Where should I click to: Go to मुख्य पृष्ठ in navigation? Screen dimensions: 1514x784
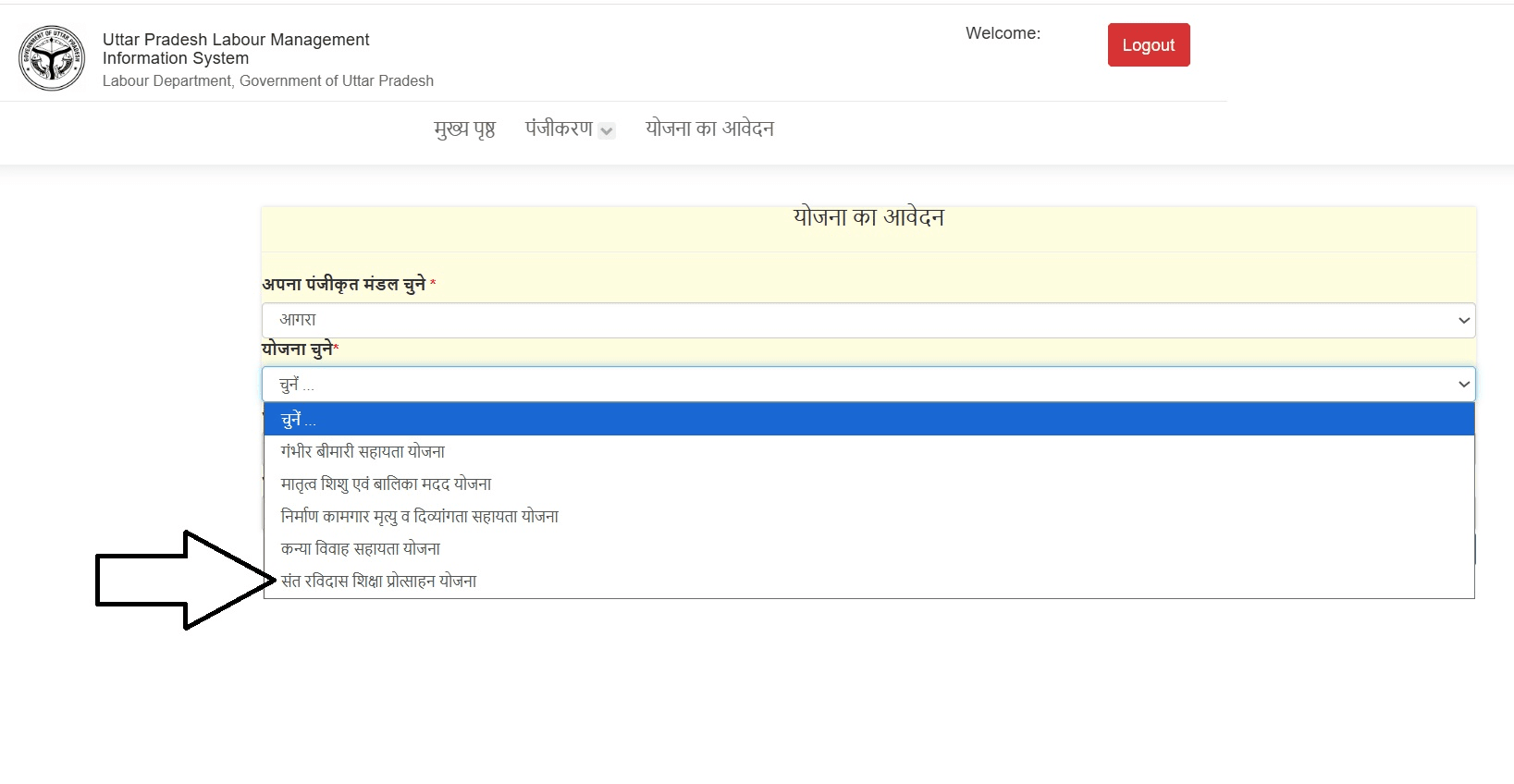coord(464,129)
